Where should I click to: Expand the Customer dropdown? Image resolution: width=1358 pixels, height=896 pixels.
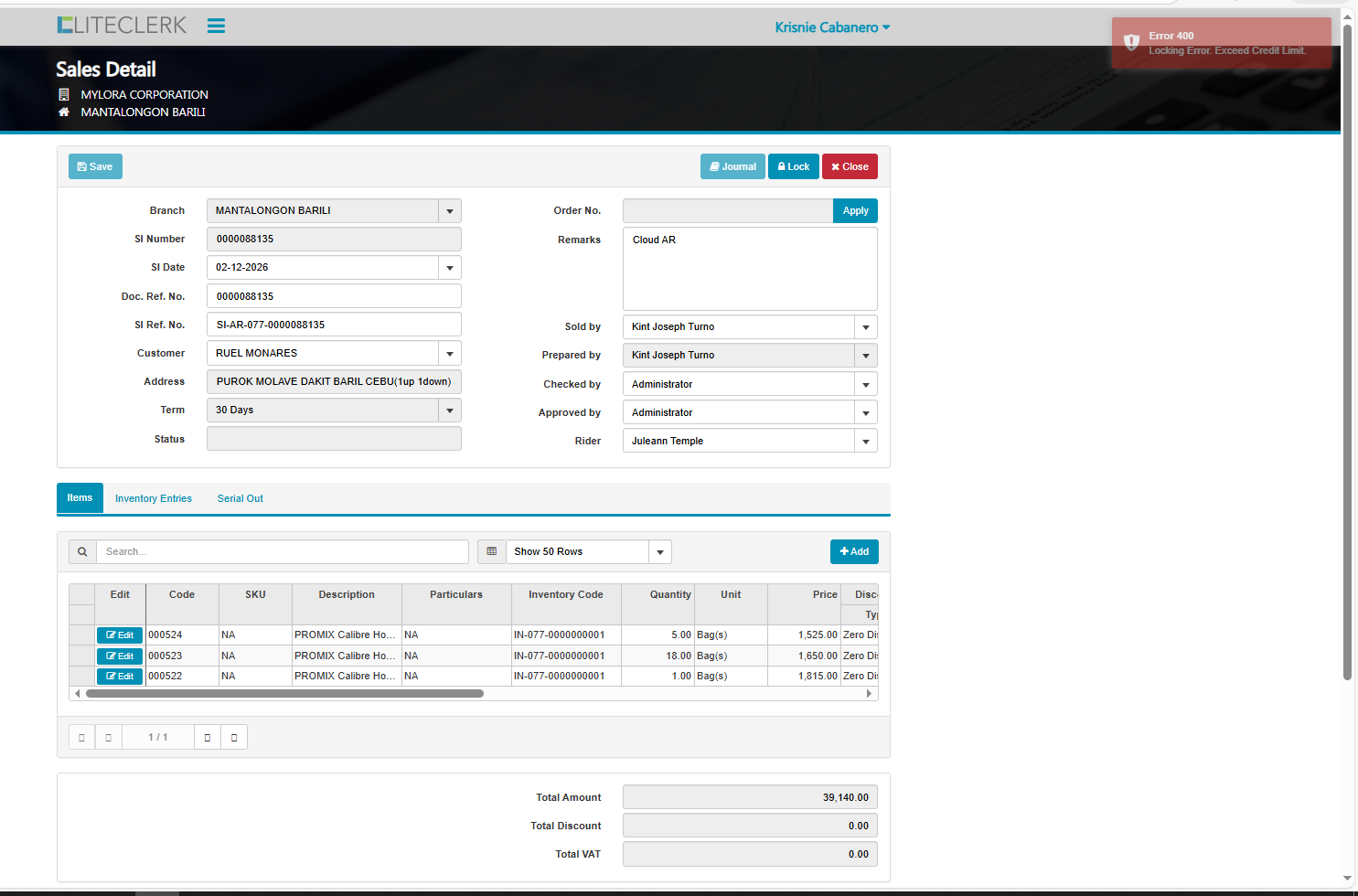pos(449,354)
